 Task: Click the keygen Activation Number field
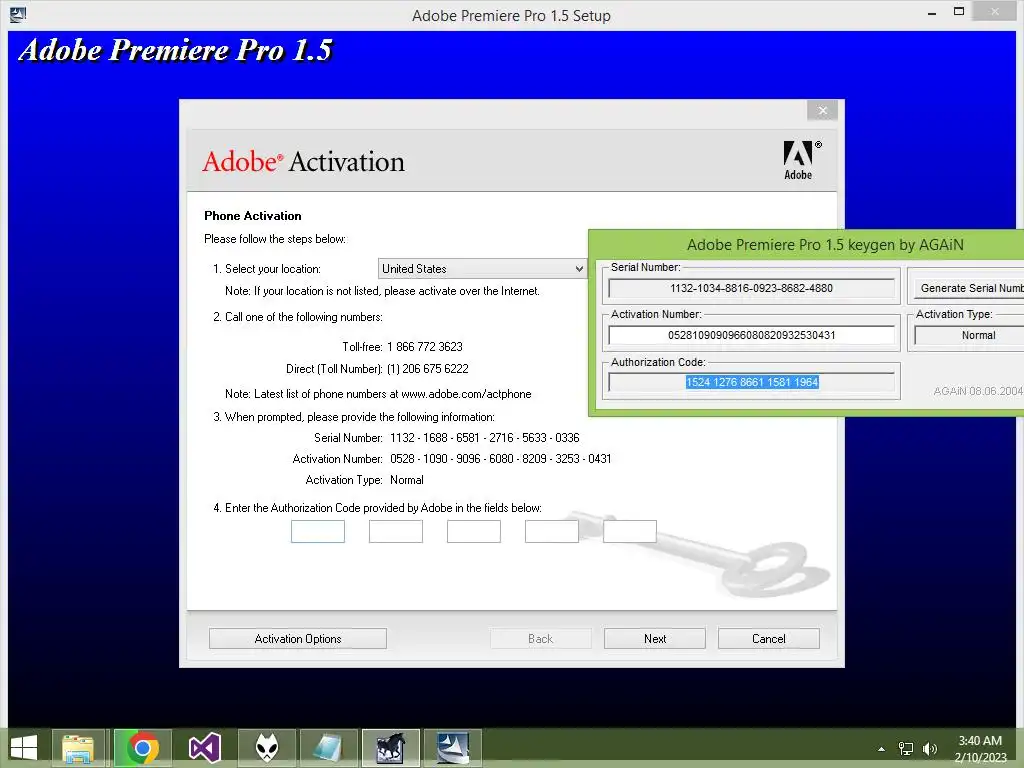tap(752, 335)
